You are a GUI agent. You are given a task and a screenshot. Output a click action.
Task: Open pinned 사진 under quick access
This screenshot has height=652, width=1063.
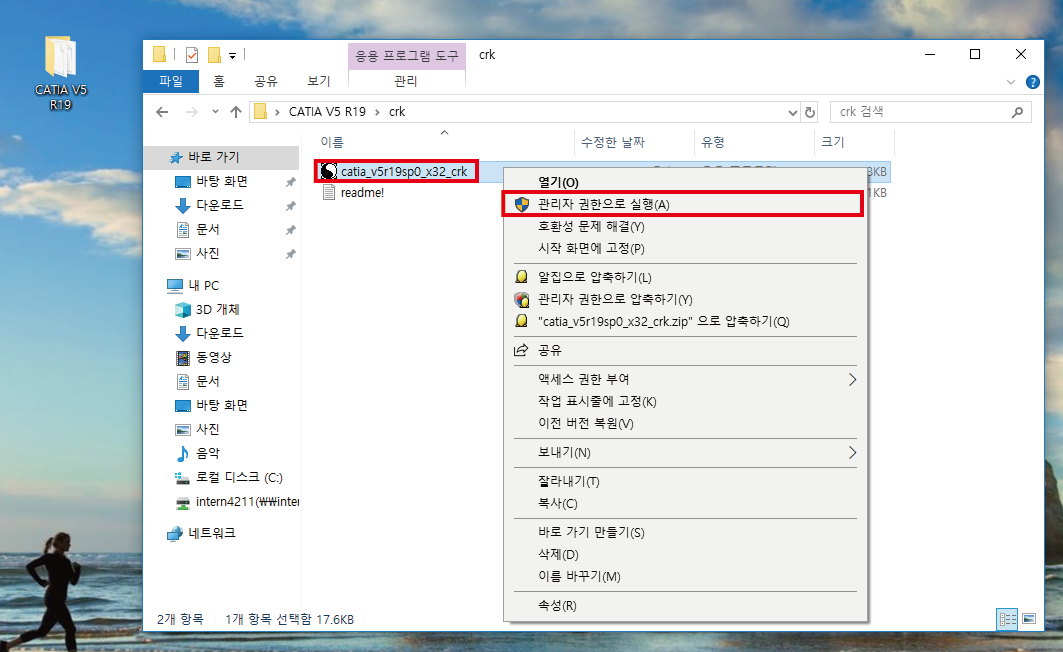(x=207, y=253)
